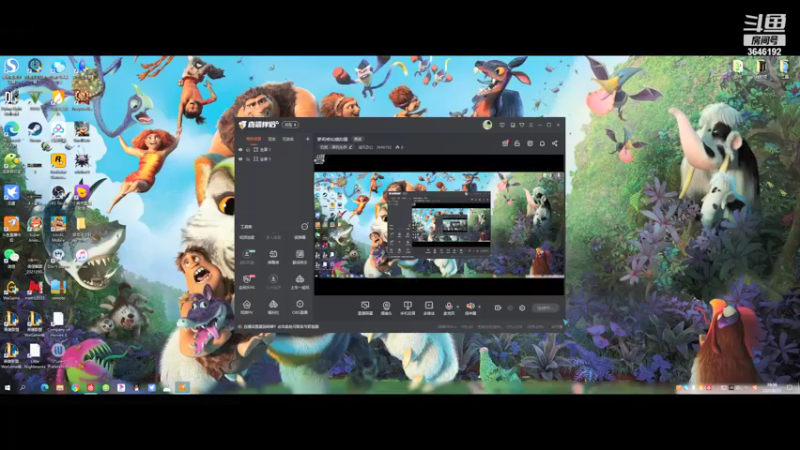Image resolution: width=800 pixels, height=450 pixels.
Task: Click the circular toolbox manage icon
Action: (x=305, y=226)
